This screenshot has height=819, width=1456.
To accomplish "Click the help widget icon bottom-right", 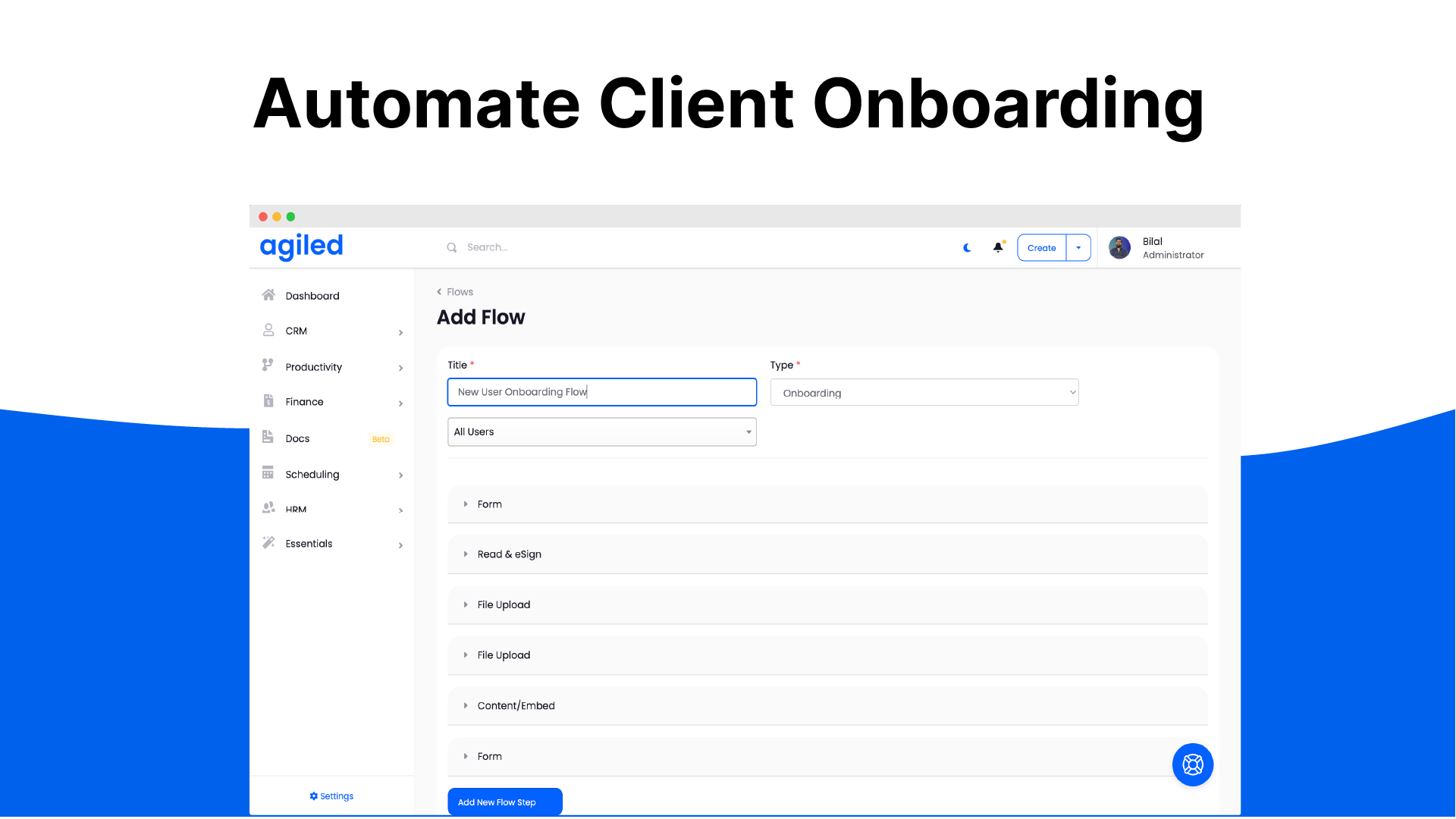I will [x=1192, y=764].
